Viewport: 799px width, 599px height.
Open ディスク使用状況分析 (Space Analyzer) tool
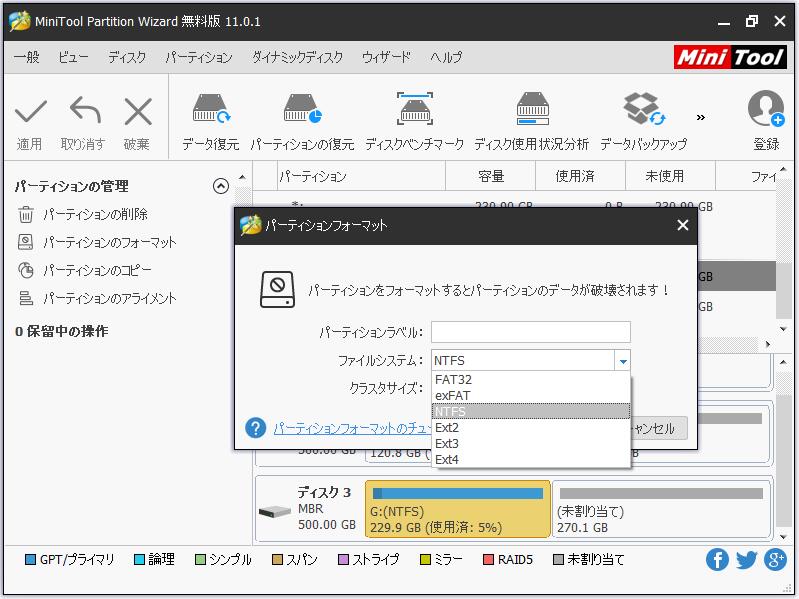point(531,110)
